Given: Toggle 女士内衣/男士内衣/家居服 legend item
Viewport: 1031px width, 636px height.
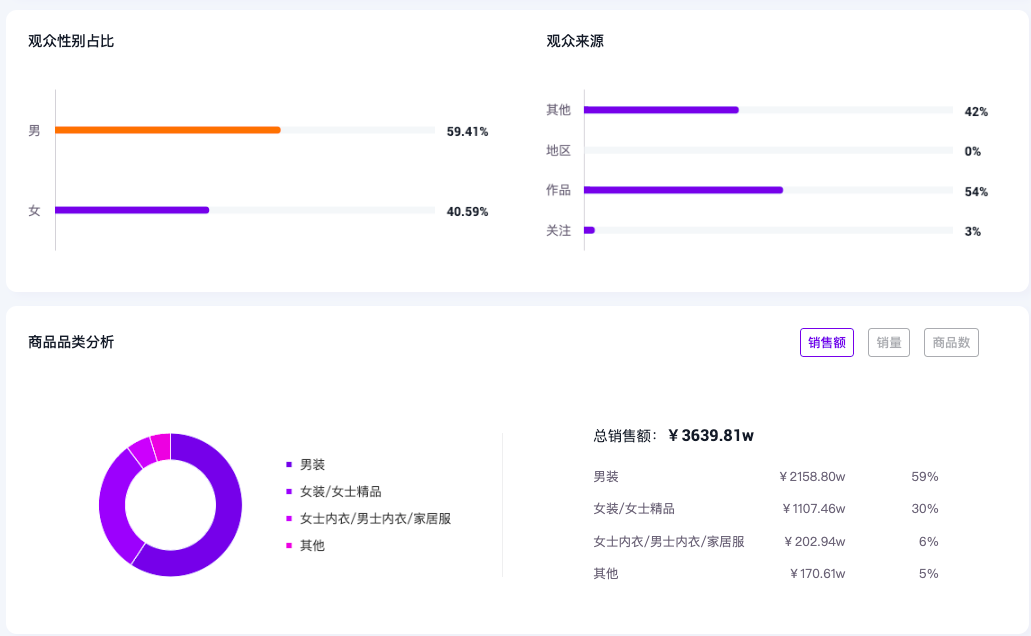Looking at the screenshot, I should tap(375, 519).
